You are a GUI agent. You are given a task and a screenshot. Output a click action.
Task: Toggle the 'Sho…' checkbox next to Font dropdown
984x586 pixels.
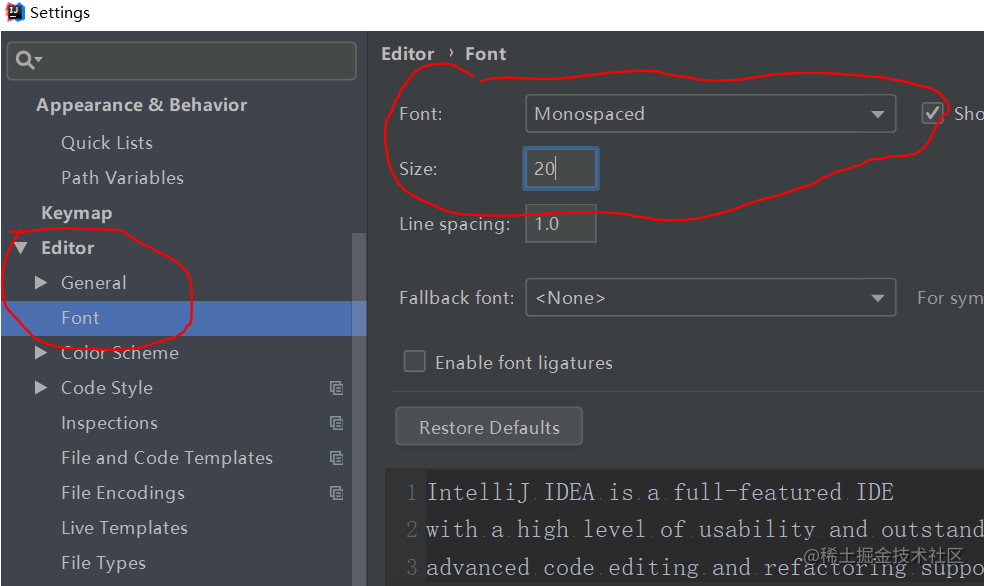[932, 114]
